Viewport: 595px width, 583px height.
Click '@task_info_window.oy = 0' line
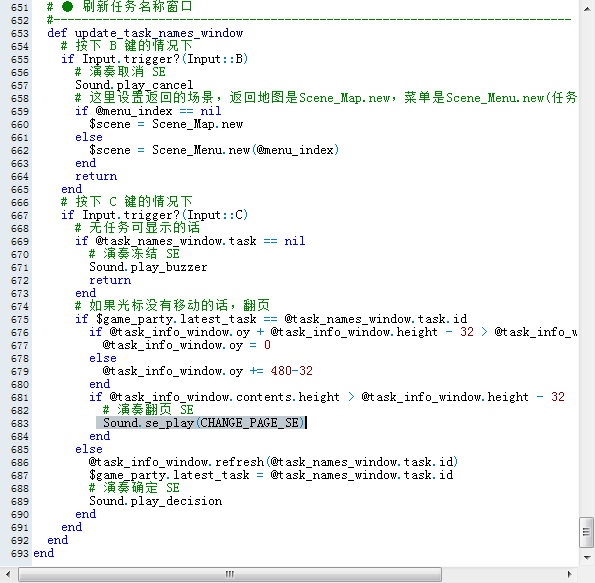187,345
